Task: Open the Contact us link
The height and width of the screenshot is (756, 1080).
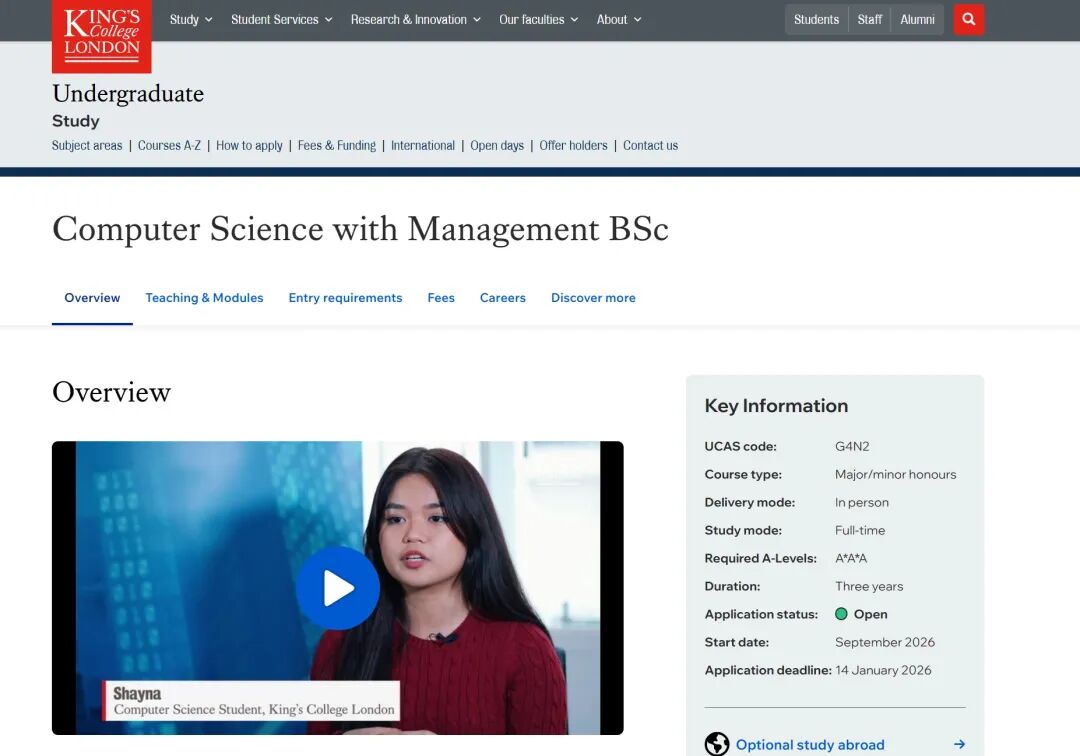Action: click(x=650, y=145)
